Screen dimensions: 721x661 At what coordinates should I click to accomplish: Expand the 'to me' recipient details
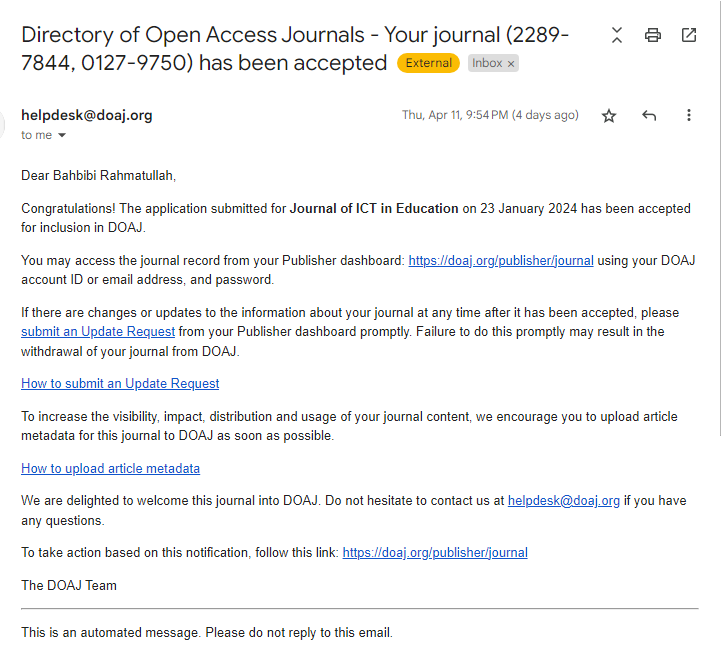click(x=62, y=136)
